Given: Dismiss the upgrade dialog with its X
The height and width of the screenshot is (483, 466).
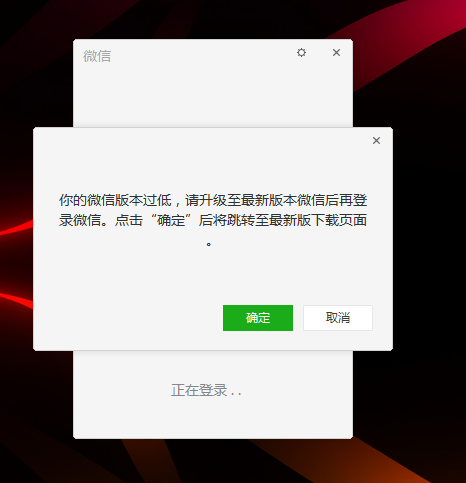Looking at the screenshot, I should pyautogui.click(x=376, y=140).
